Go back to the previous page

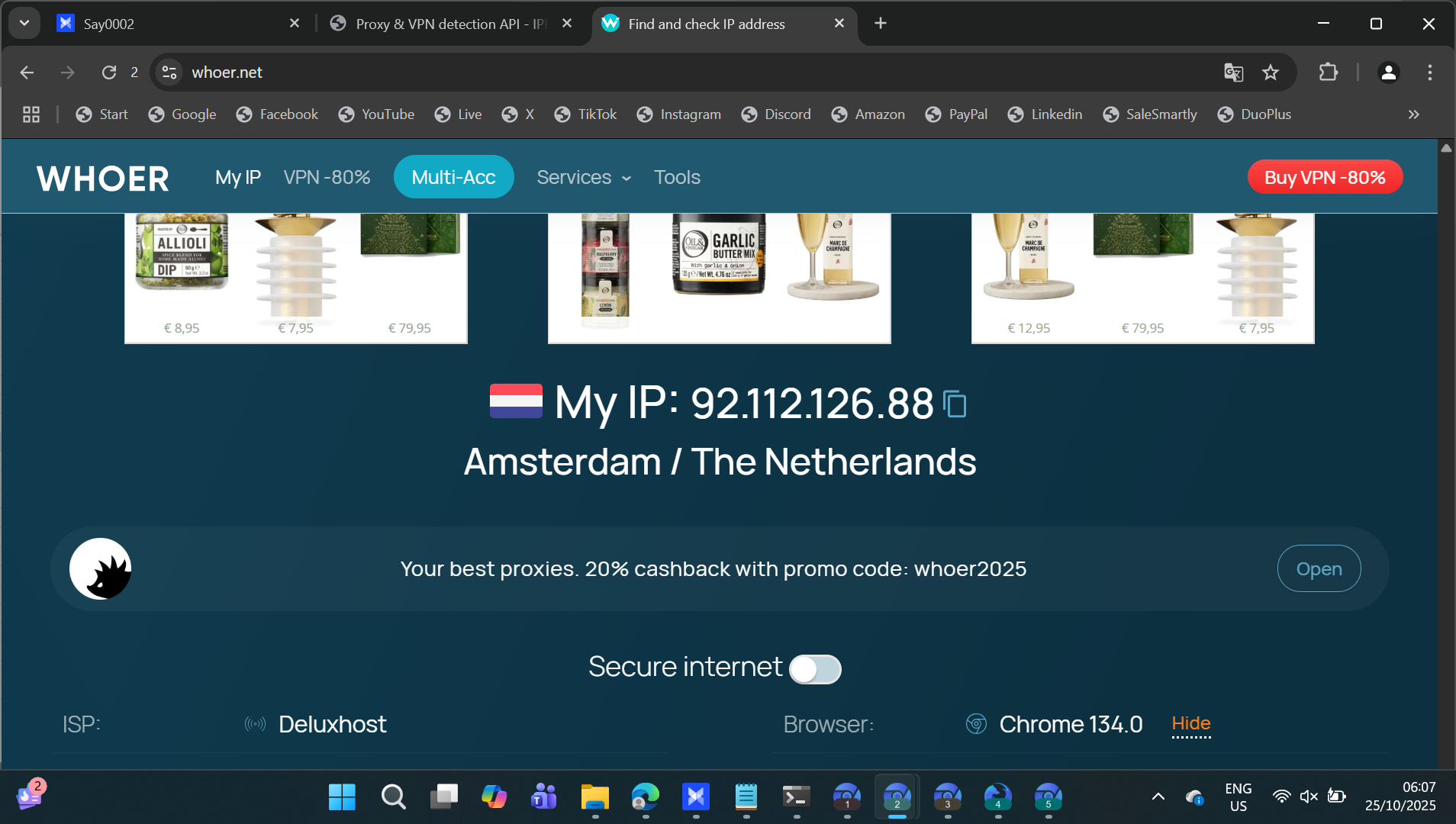[27, 72]
